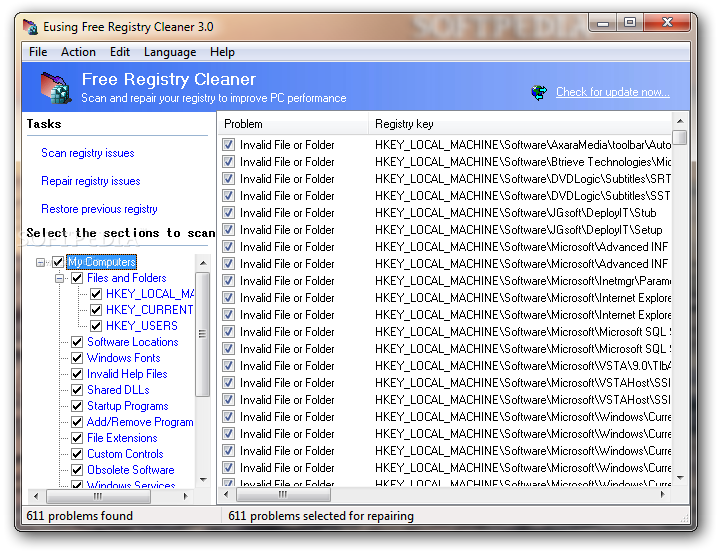Collapse the Files and Folders node
Image resolution: width=718 pixels, height=552 pixels.
point(59,278)
